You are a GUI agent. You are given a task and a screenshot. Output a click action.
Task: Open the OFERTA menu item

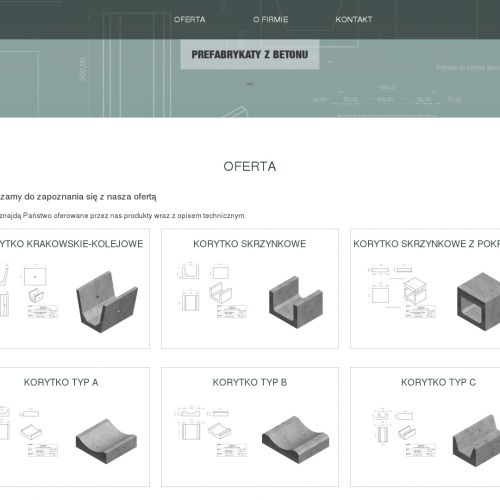point(189,19)
